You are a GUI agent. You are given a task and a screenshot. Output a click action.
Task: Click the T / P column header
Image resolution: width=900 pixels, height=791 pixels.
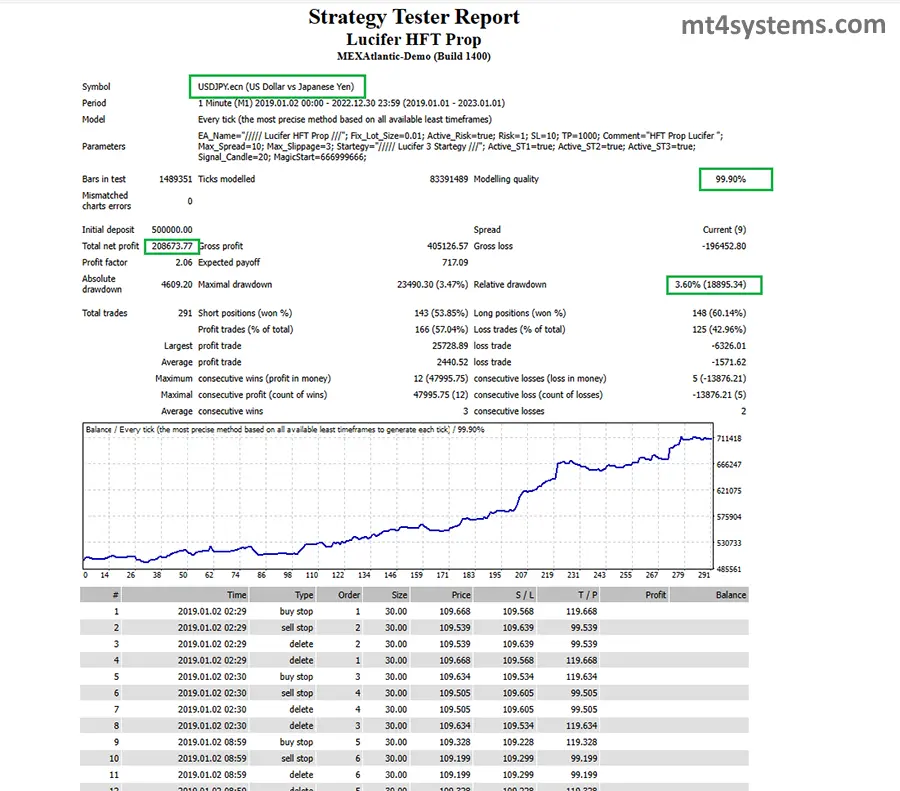582,594
